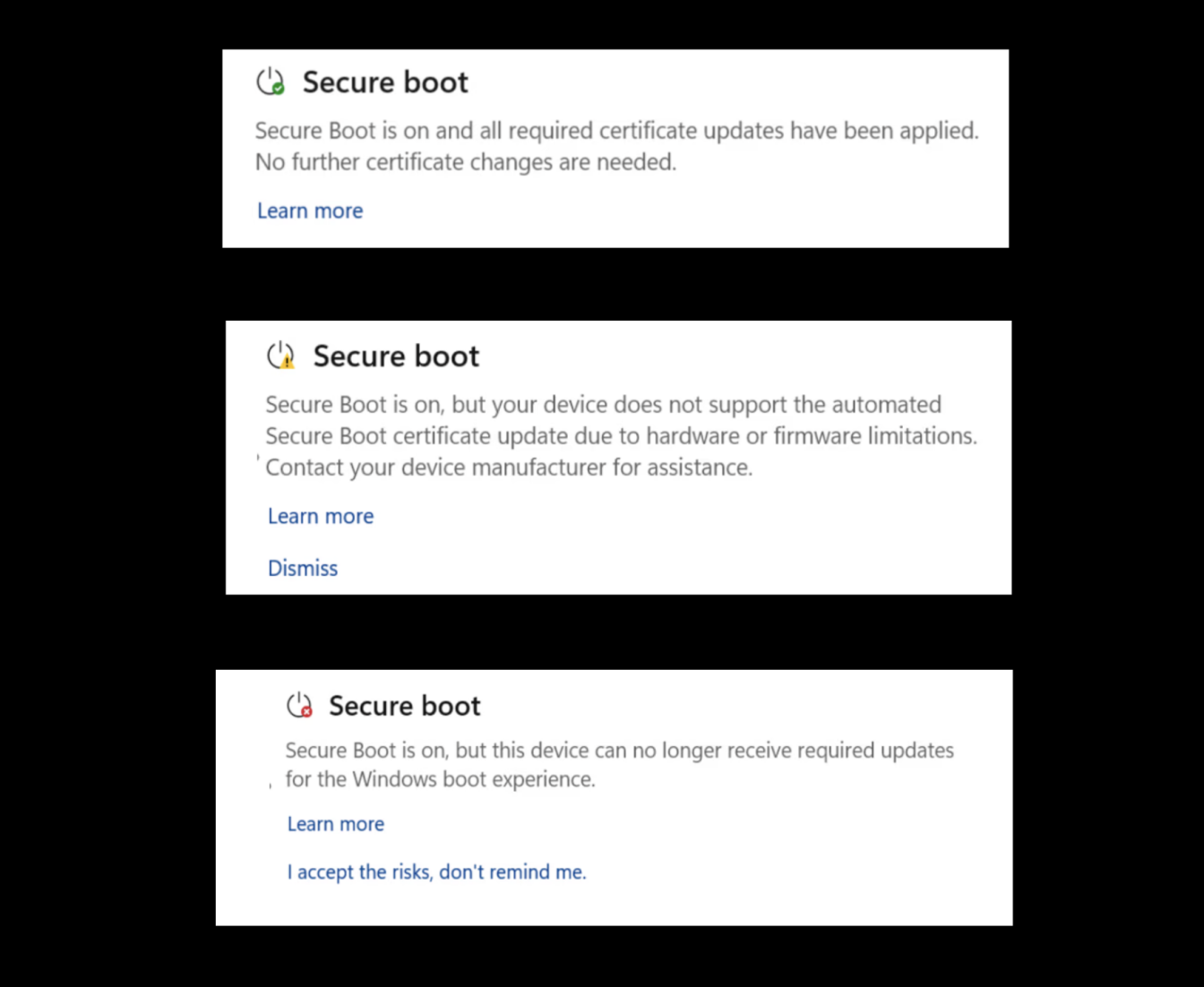This screenshot has height=987, width=1204.
Task: Open Learn more in the hardware limitations panel
Action: tap(320, 516)
